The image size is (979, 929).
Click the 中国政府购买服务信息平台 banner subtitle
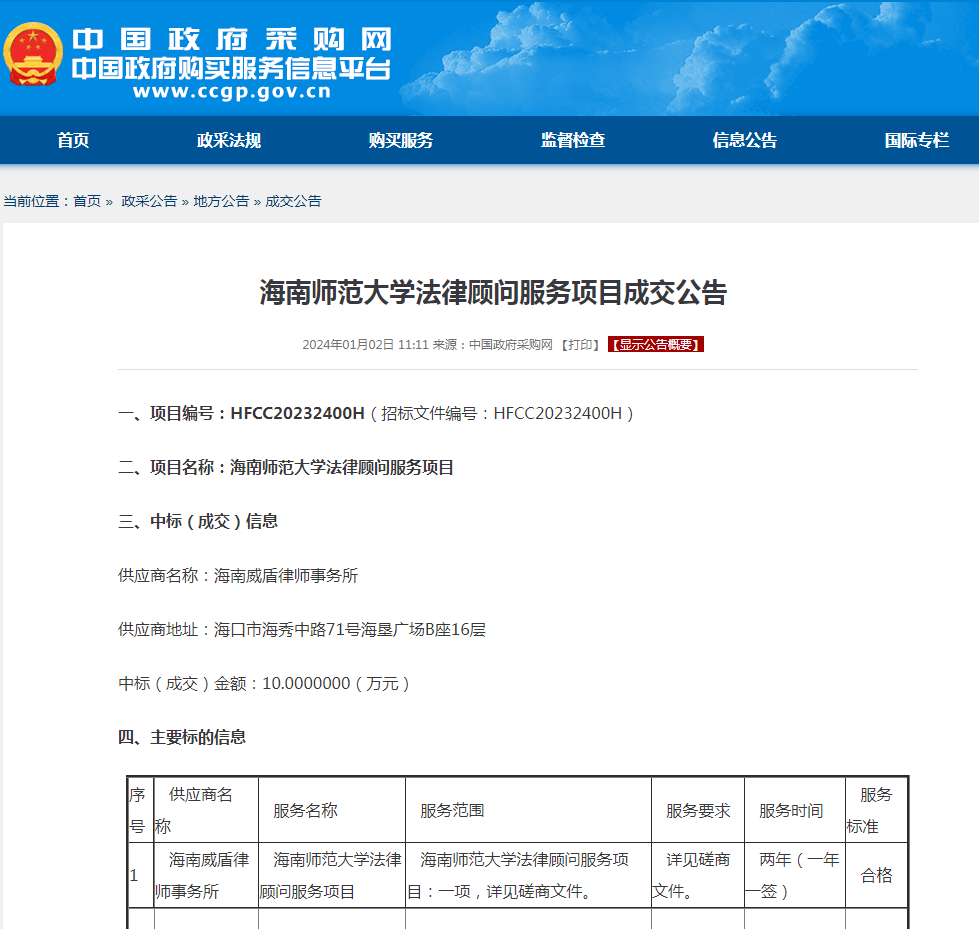232,68
